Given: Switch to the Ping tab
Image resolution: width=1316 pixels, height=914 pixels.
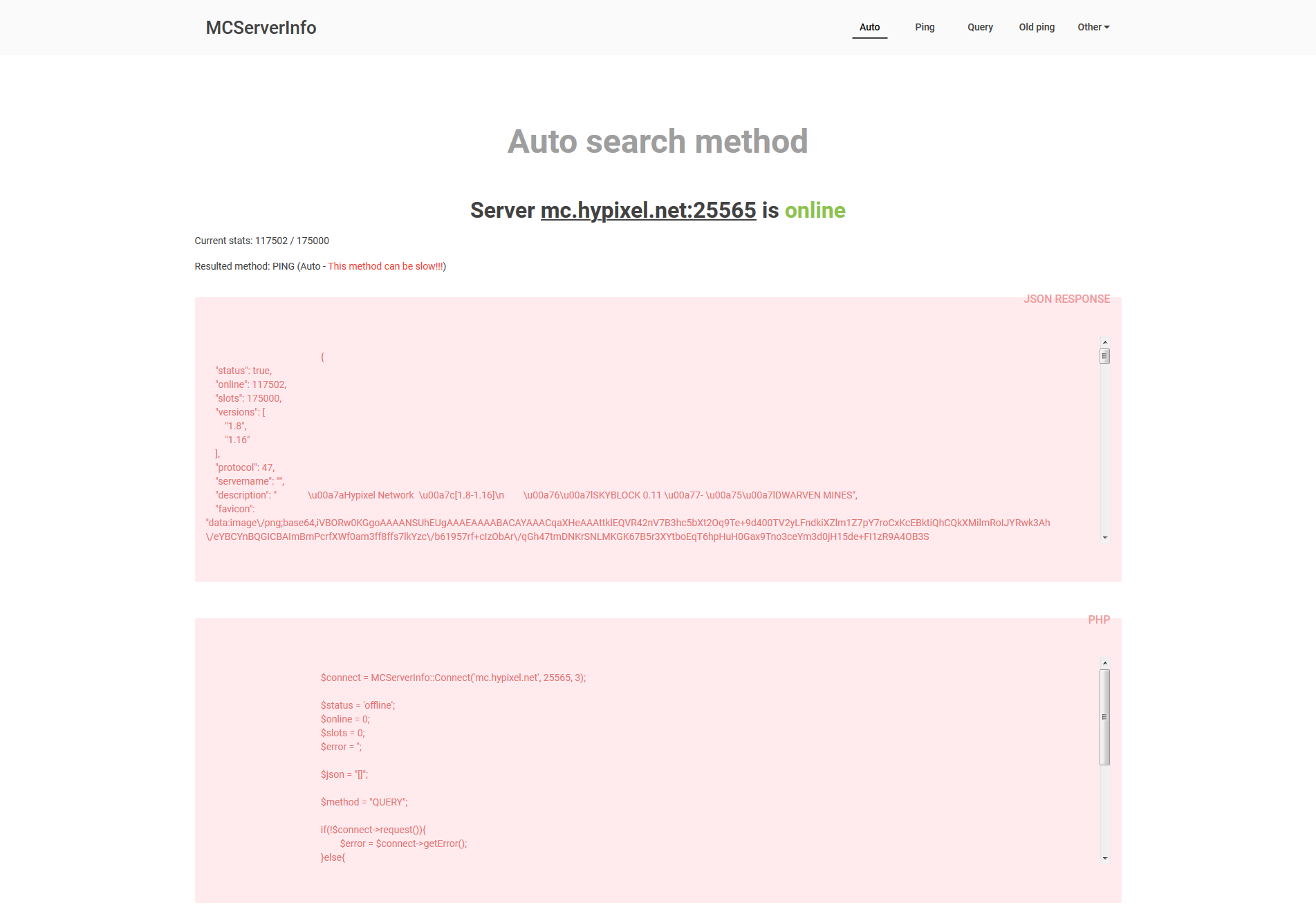Looking at the screenshot, I should (x=925, y=27).
